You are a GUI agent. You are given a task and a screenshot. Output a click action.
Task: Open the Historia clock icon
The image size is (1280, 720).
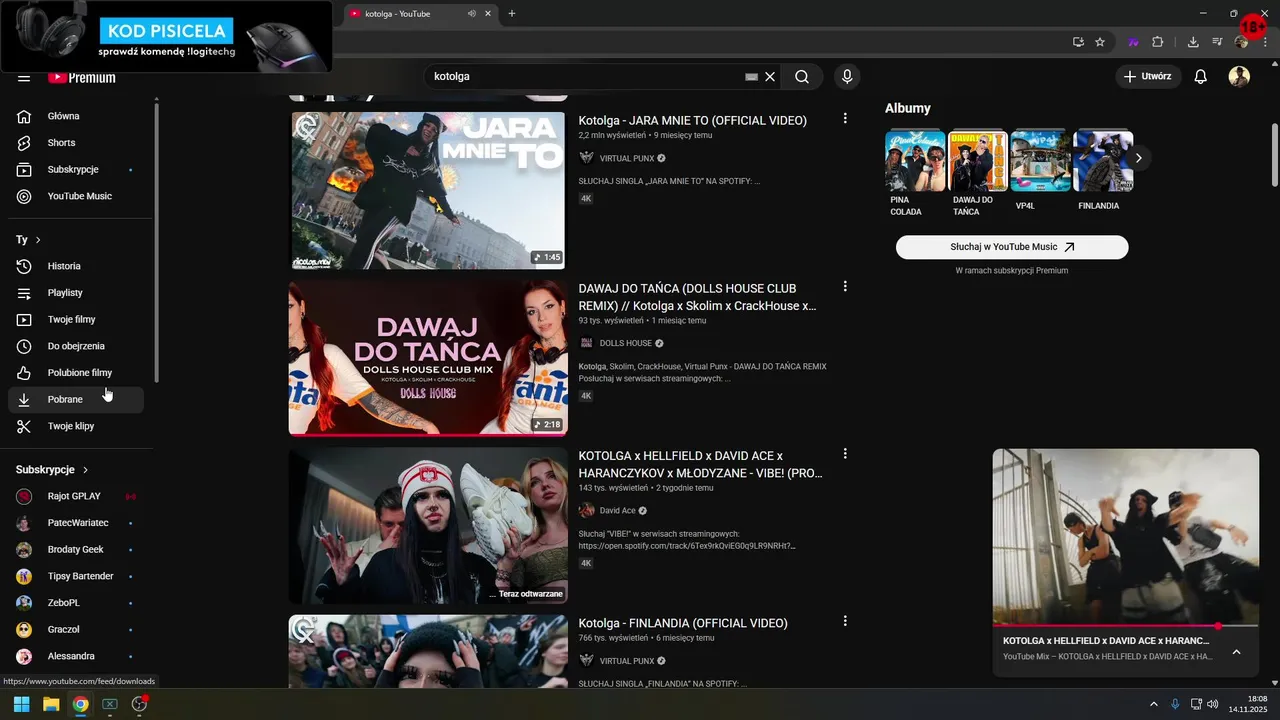(24, 266)
